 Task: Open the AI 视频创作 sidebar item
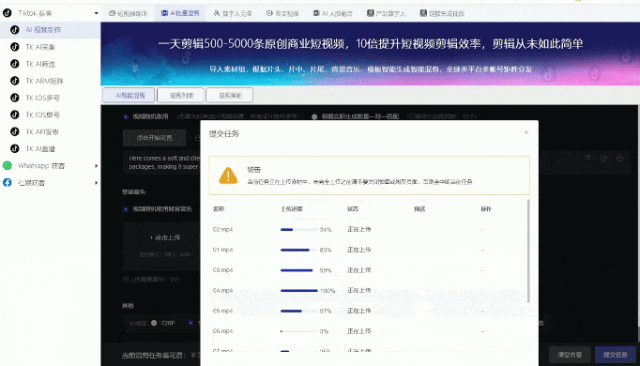[50, 30]
